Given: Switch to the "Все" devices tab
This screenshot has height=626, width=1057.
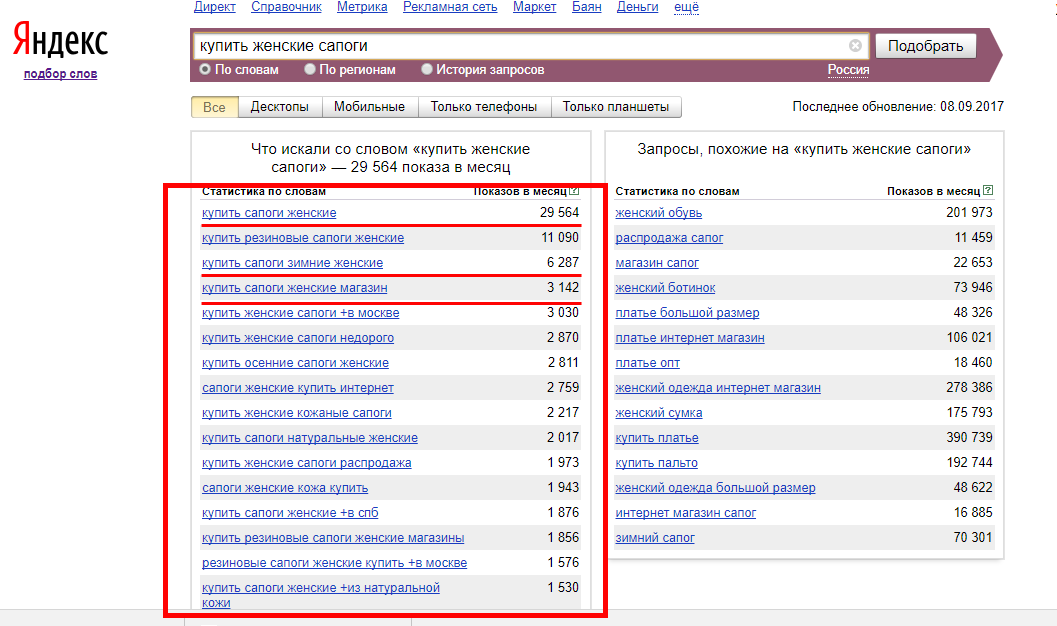Looking at the screenshot, I should [x=214, y=107].
